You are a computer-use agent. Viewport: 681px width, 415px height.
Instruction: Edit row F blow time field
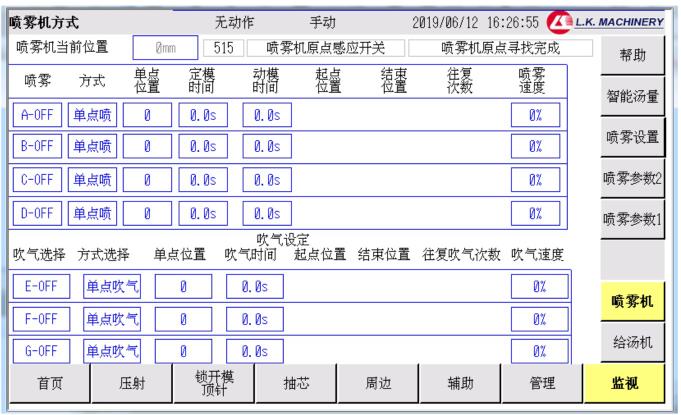[255, 319]
